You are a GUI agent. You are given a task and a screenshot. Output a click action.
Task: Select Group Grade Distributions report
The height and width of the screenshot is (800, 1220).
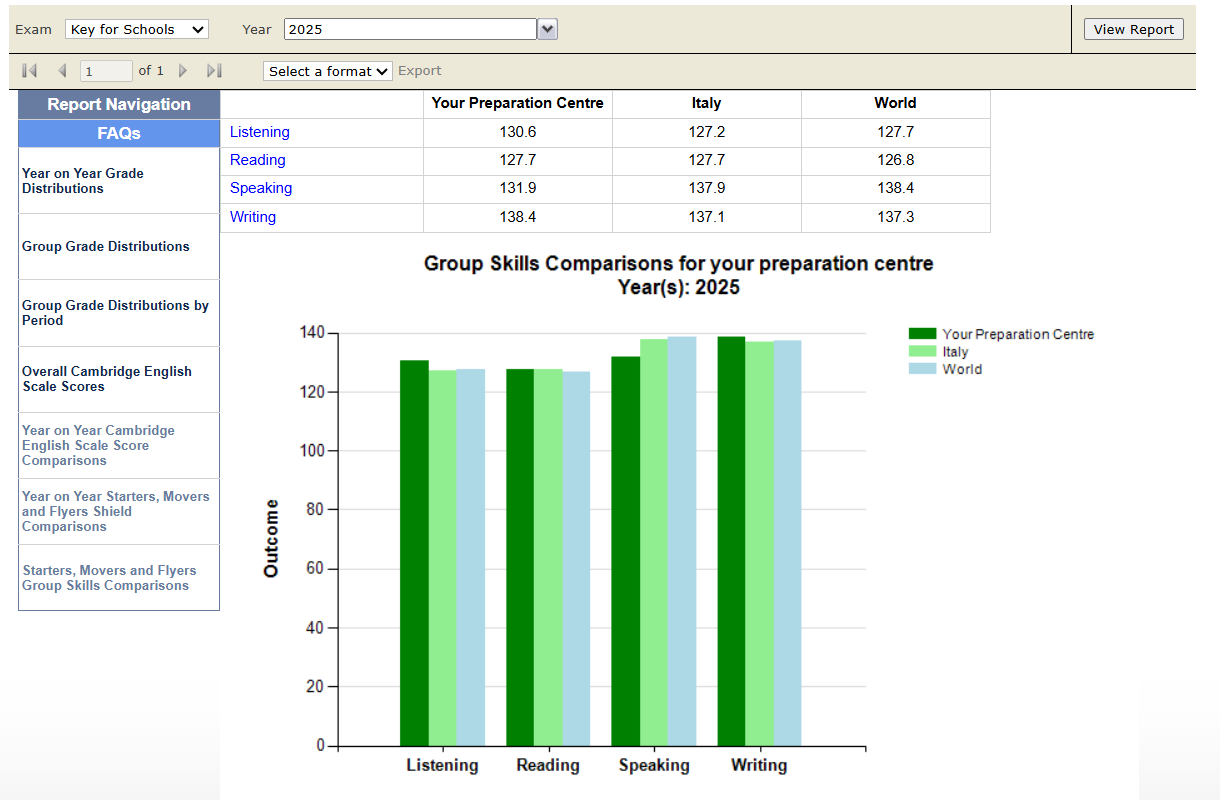coord(106,247)
